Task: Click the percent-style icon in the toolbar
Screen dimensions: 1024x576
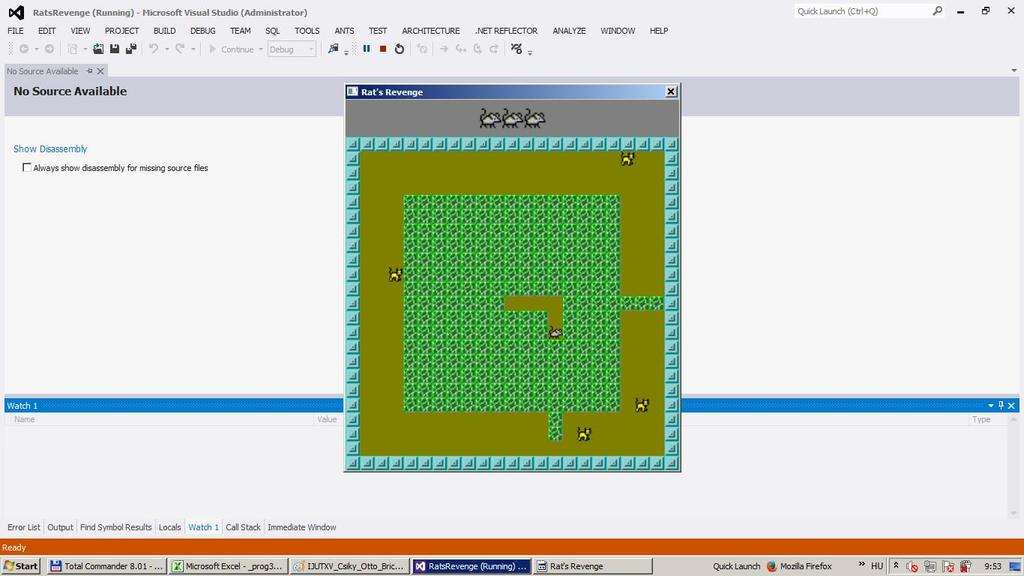Action: pyautogui.click(x=517, y=49)
